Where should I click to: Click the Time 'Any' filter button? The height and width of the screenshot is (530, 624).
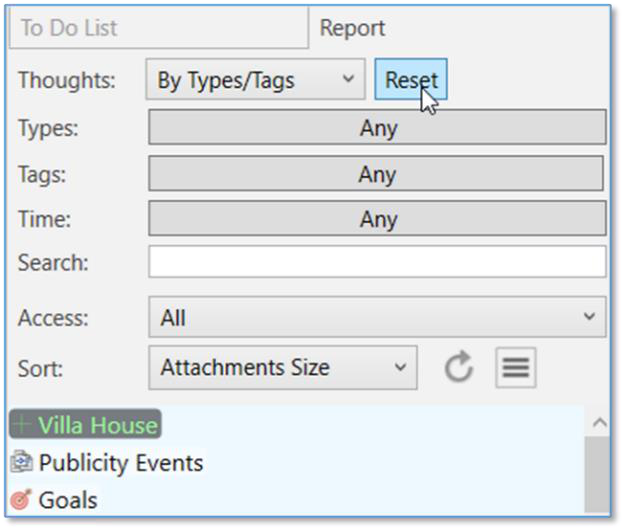(x=377, y=219)
